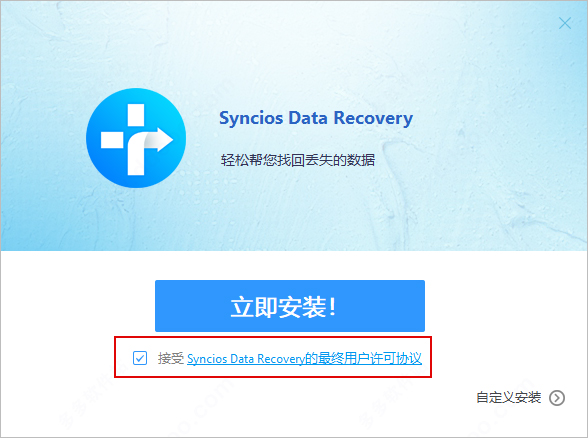Click the curved white stem in the logo
The width and height of the screenshot is (588, 438).
pos(139,154)
